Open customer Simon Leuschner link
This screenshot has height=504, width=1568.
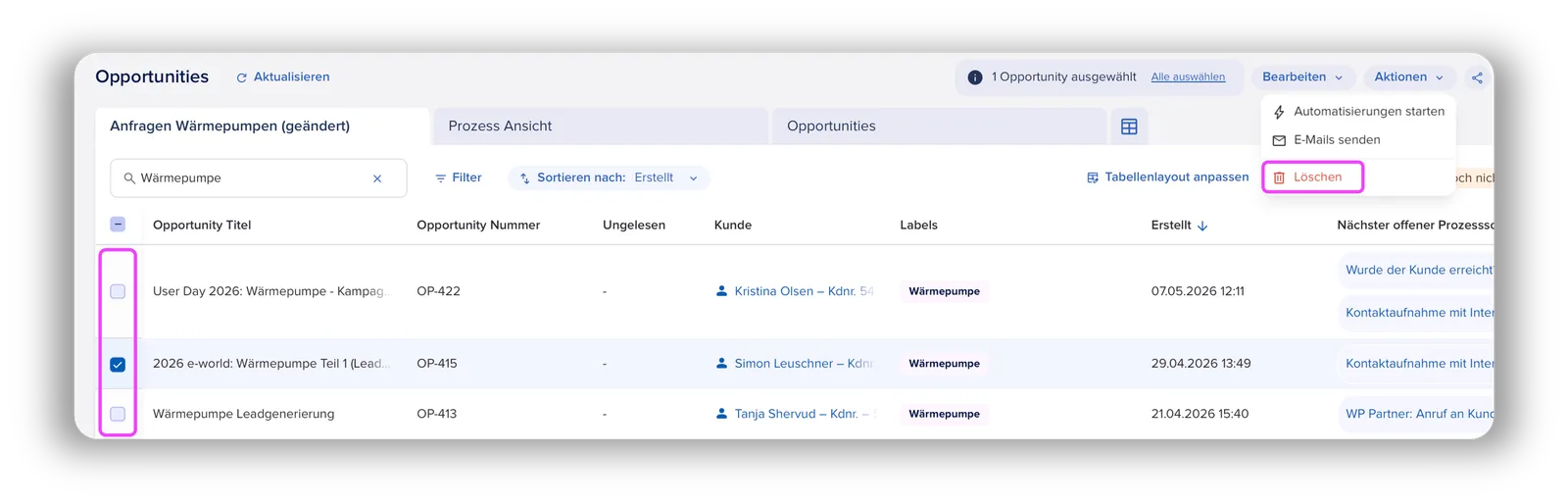[x=804, y=364]
